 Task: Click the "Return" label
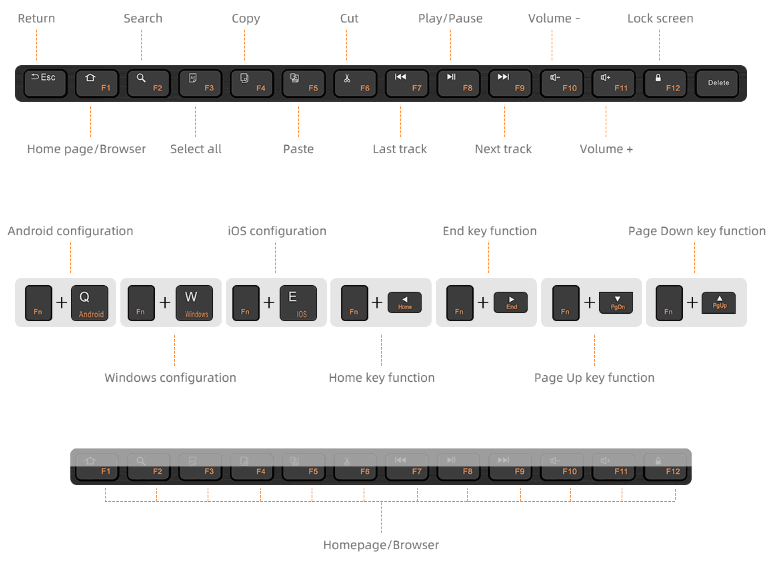pos(36,18)
